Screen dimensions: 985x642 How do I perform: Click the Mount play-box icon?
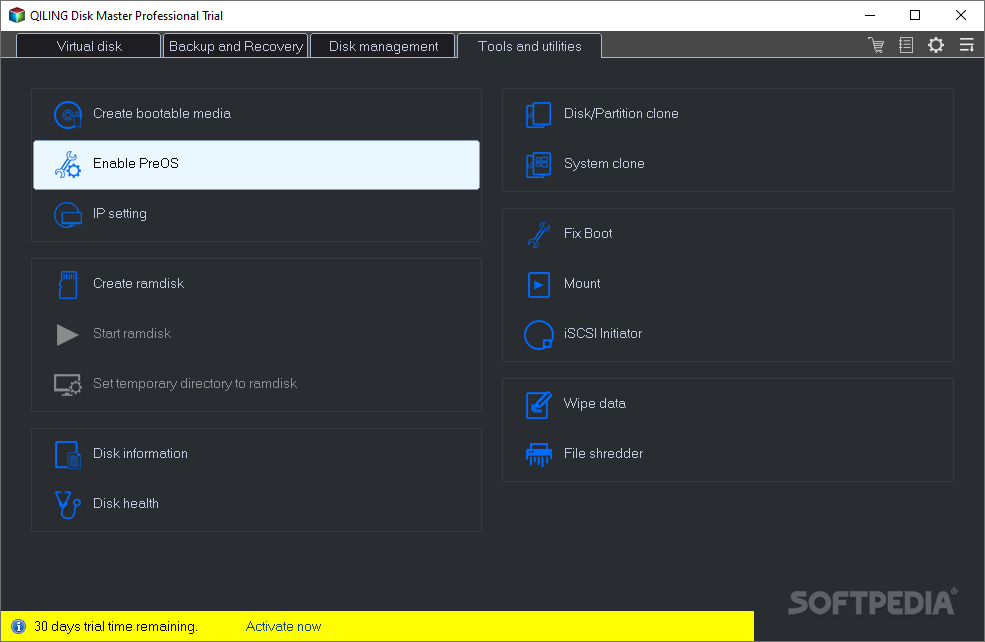[538, 285]
